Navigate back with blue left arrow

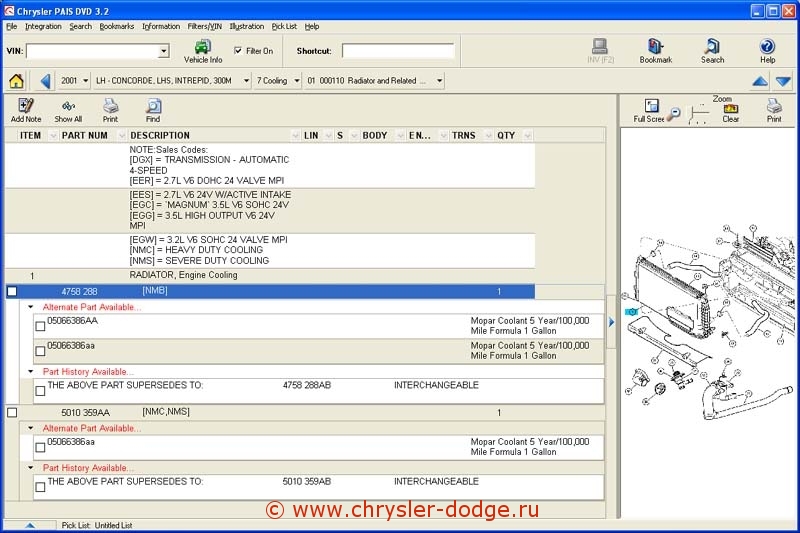pos(46,81)
